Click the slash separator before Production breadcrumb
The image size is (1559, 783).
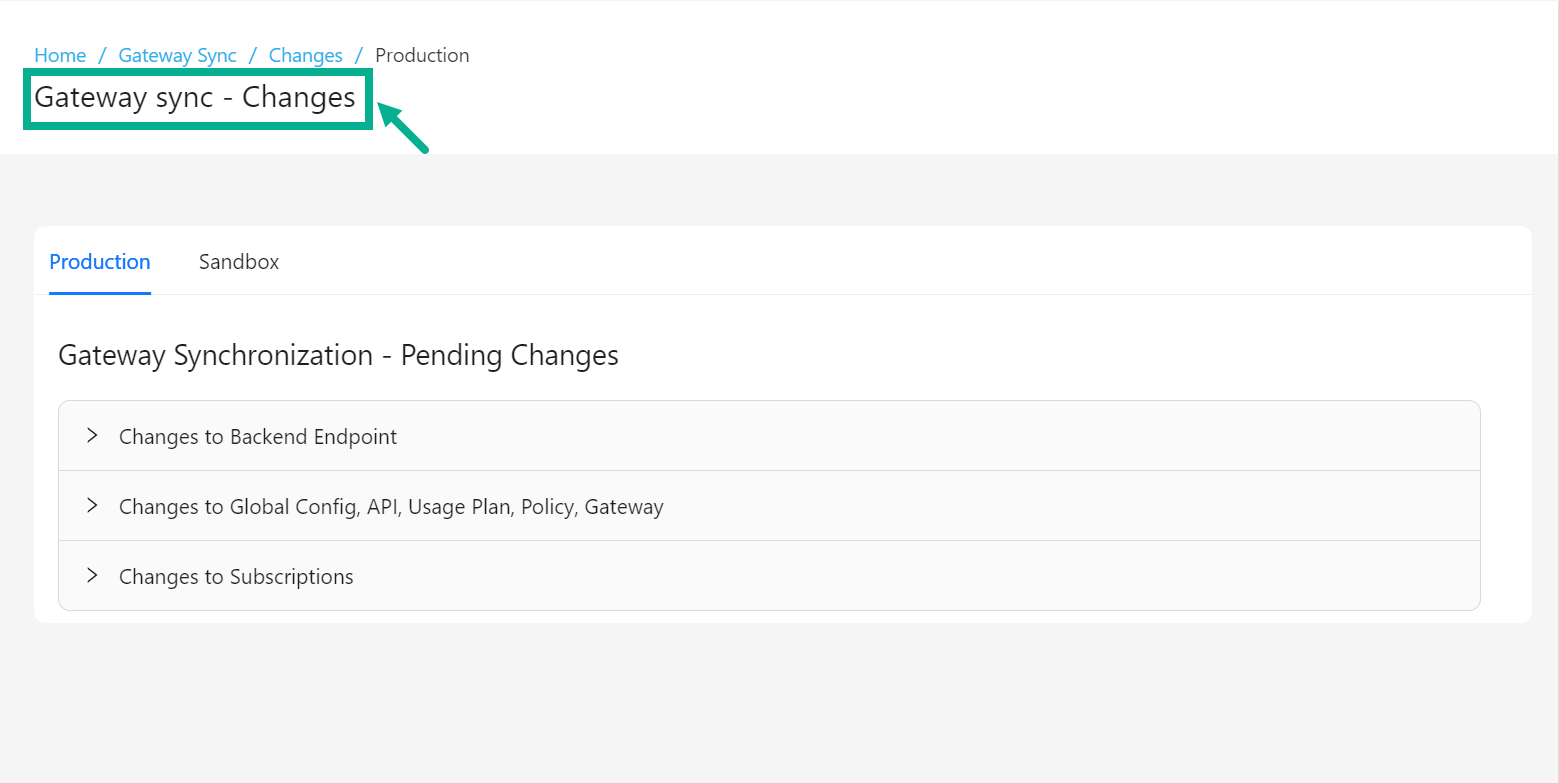(359, 56)
